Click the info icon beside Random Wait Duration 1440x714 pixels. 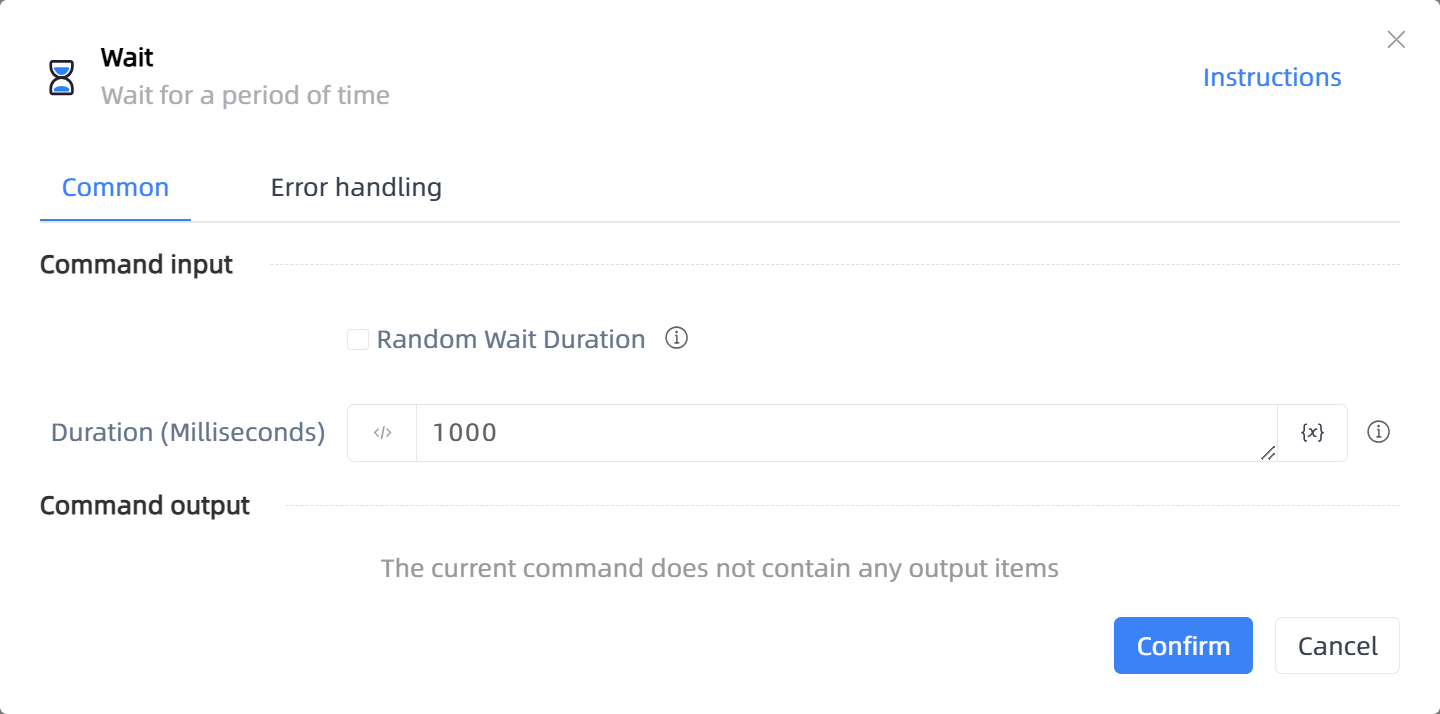(677, 339)
